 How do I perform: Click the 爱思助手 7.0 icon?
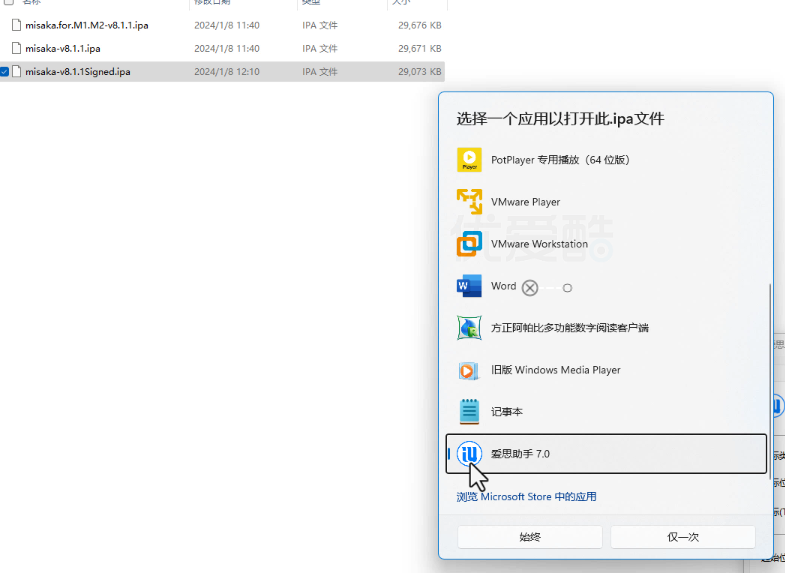469,454
